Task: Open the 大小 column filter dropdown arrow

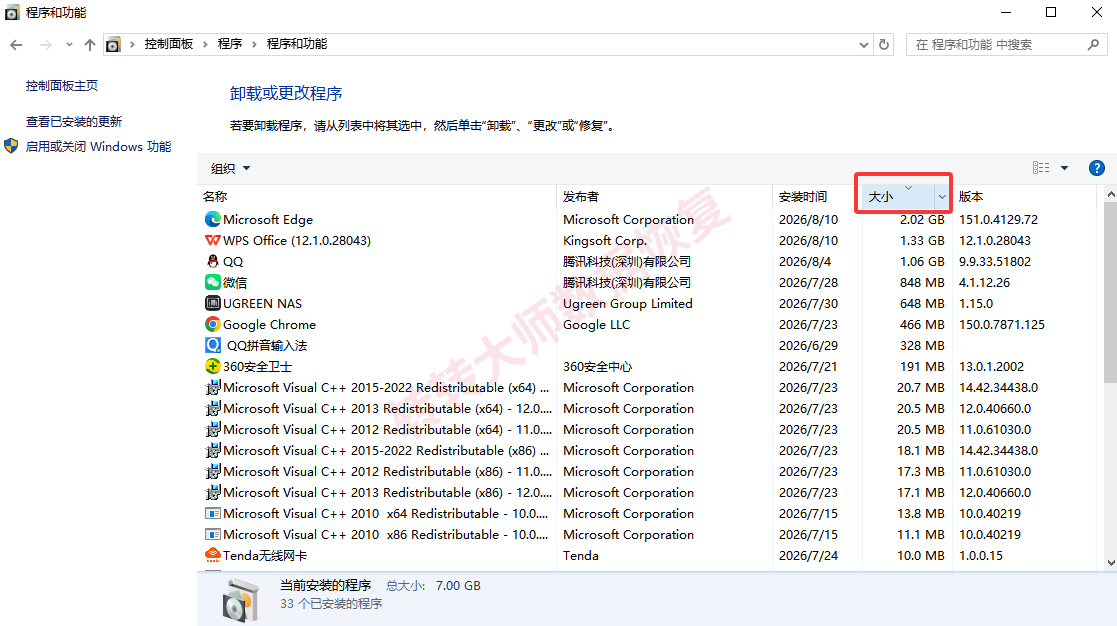Action: (942, 197)
